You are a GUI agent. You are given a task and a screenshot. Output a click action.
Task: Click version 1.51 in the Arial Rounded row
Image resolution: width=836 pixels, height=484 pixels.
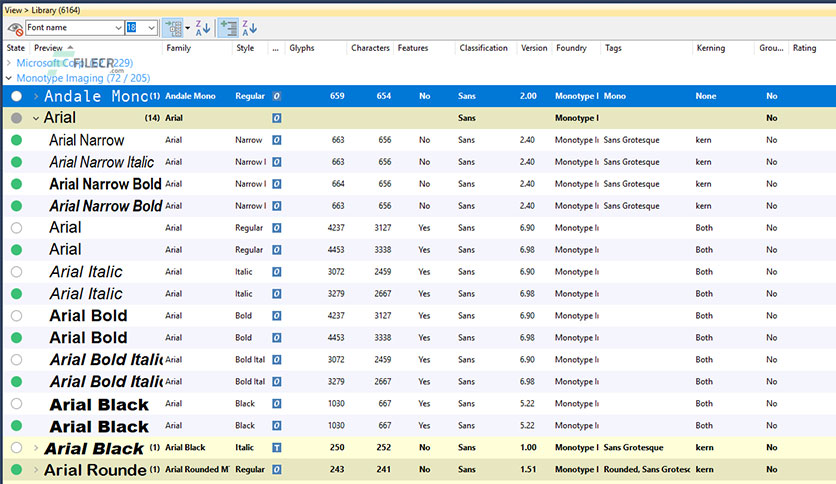528,470
